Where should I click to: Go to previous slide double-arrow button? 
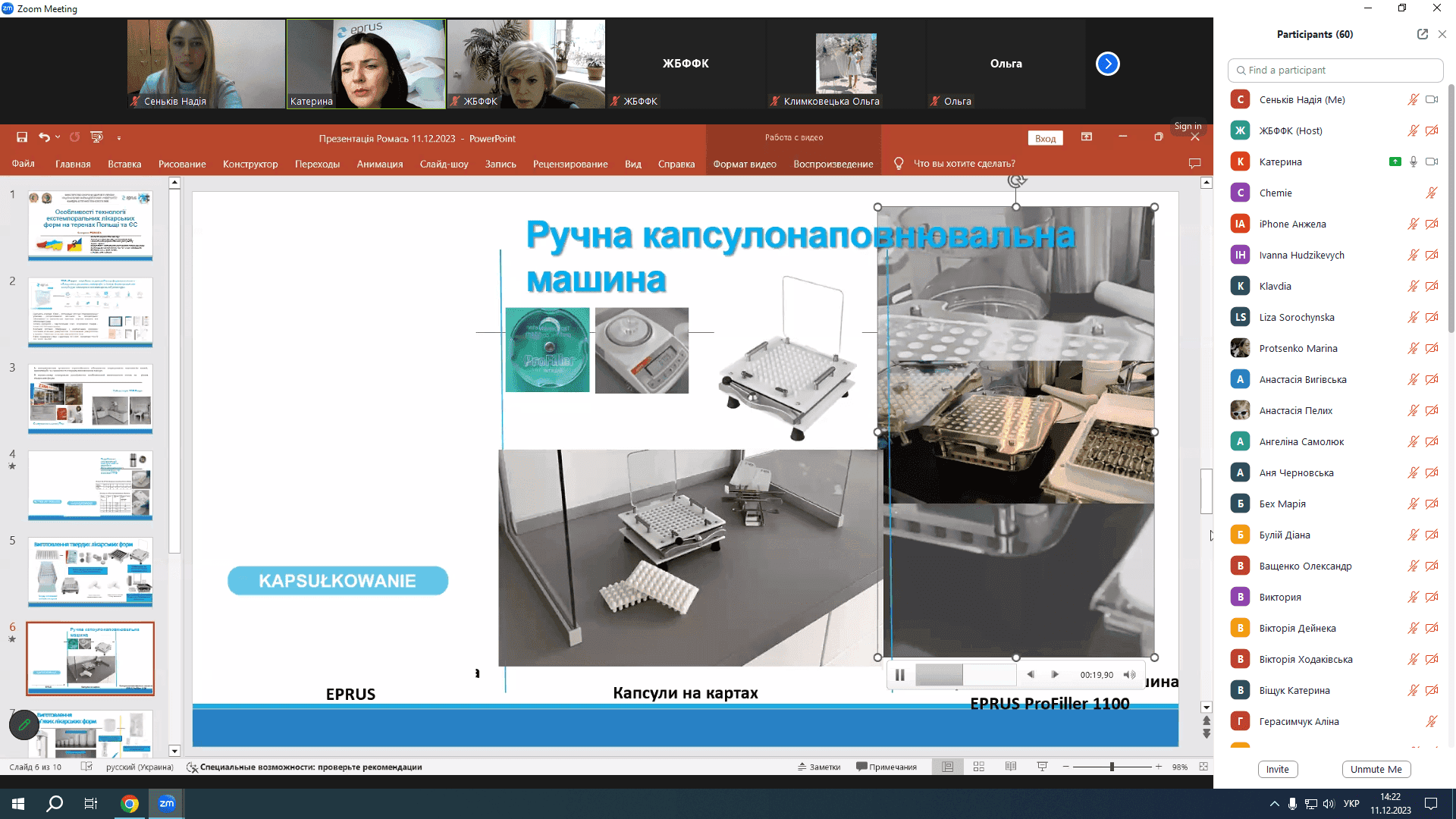pos(1207,720)
